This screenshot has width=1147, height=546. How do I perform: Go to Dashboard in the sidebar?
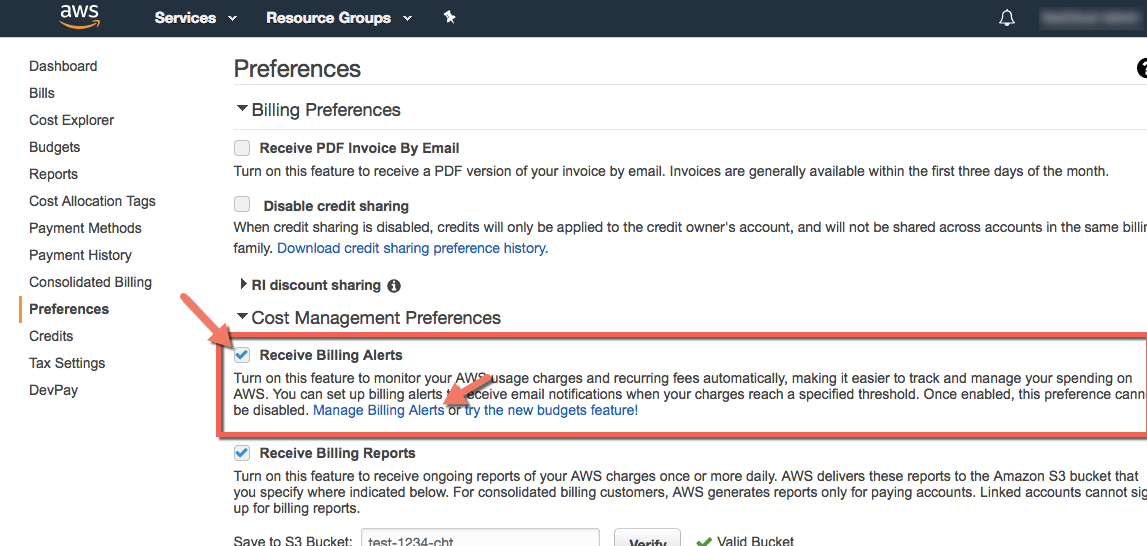tap(63, 66)
